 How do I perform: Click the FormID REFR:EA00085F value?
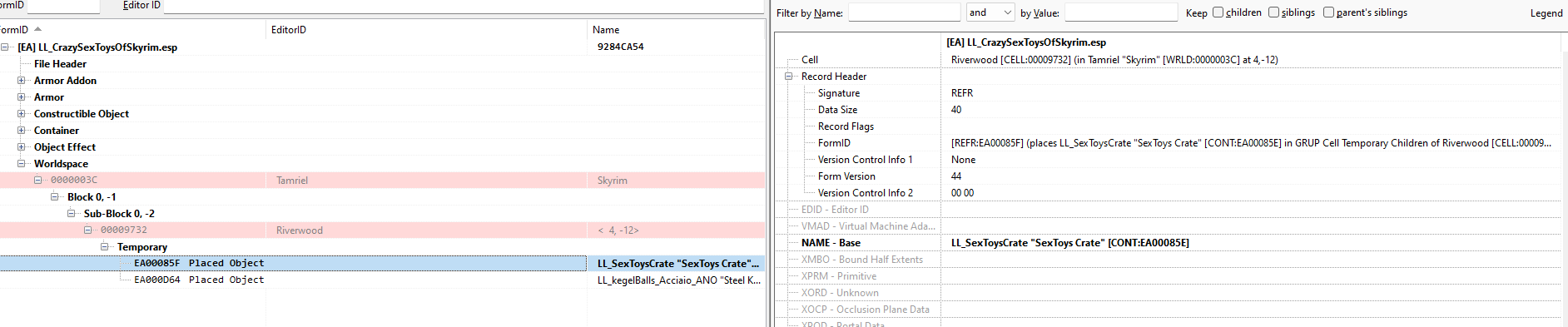click(1251, 143)
